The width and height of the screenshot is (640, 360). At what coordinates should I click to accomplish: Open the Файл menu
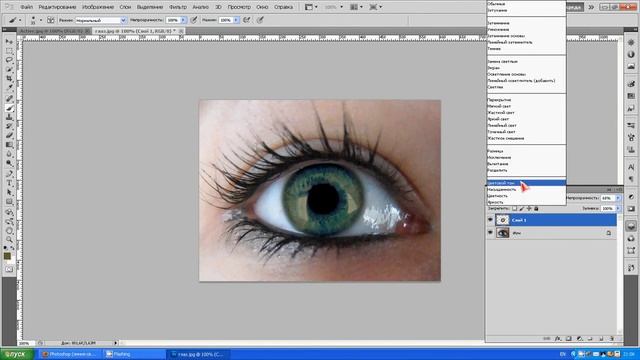(x=27, y=7)
